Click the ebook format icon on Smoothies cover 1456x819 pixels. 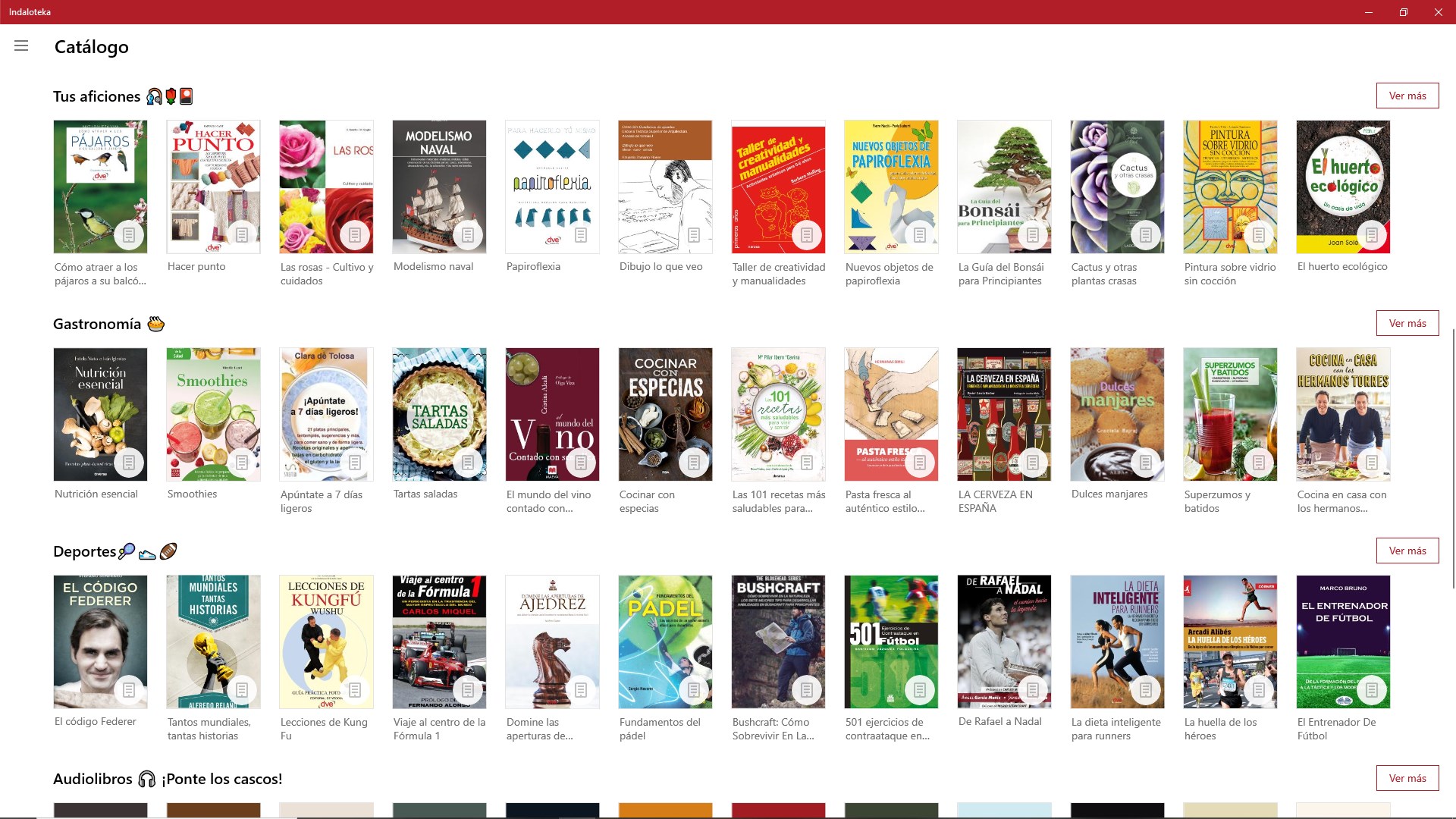[x=242, y=463]
